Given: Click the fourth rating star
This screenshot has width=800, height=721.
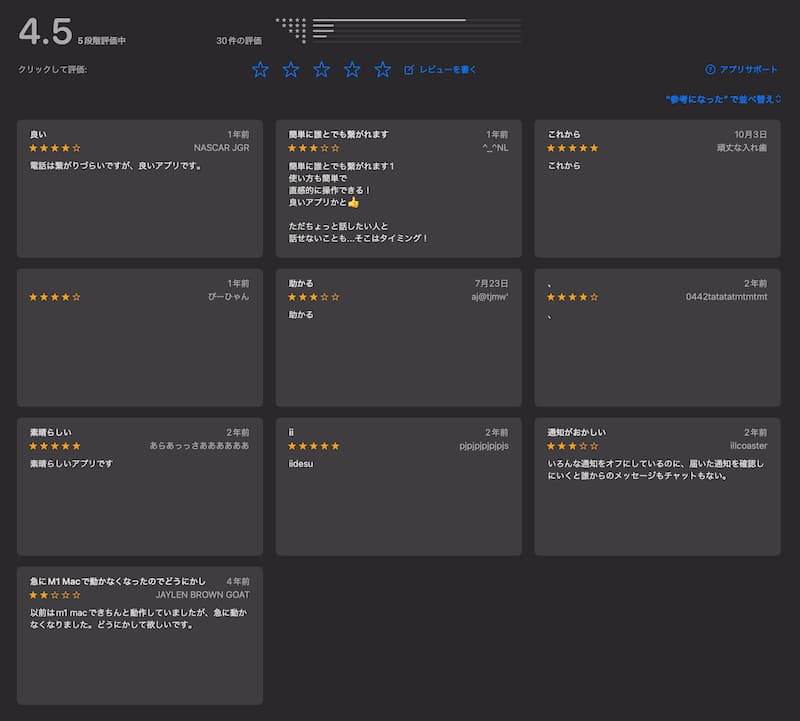Looking at the screenshot, I should pos(352,69).
